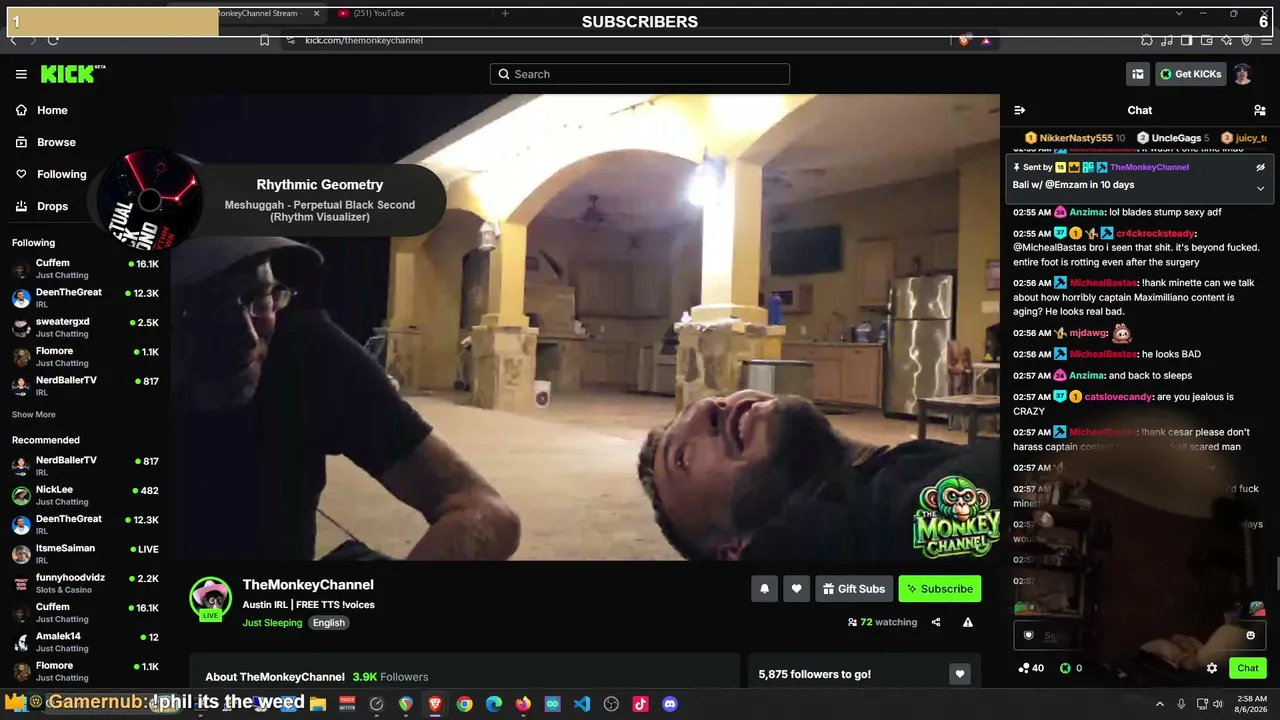Click the Kick logo
1280x720 pixels.
(x=72, y=74)
